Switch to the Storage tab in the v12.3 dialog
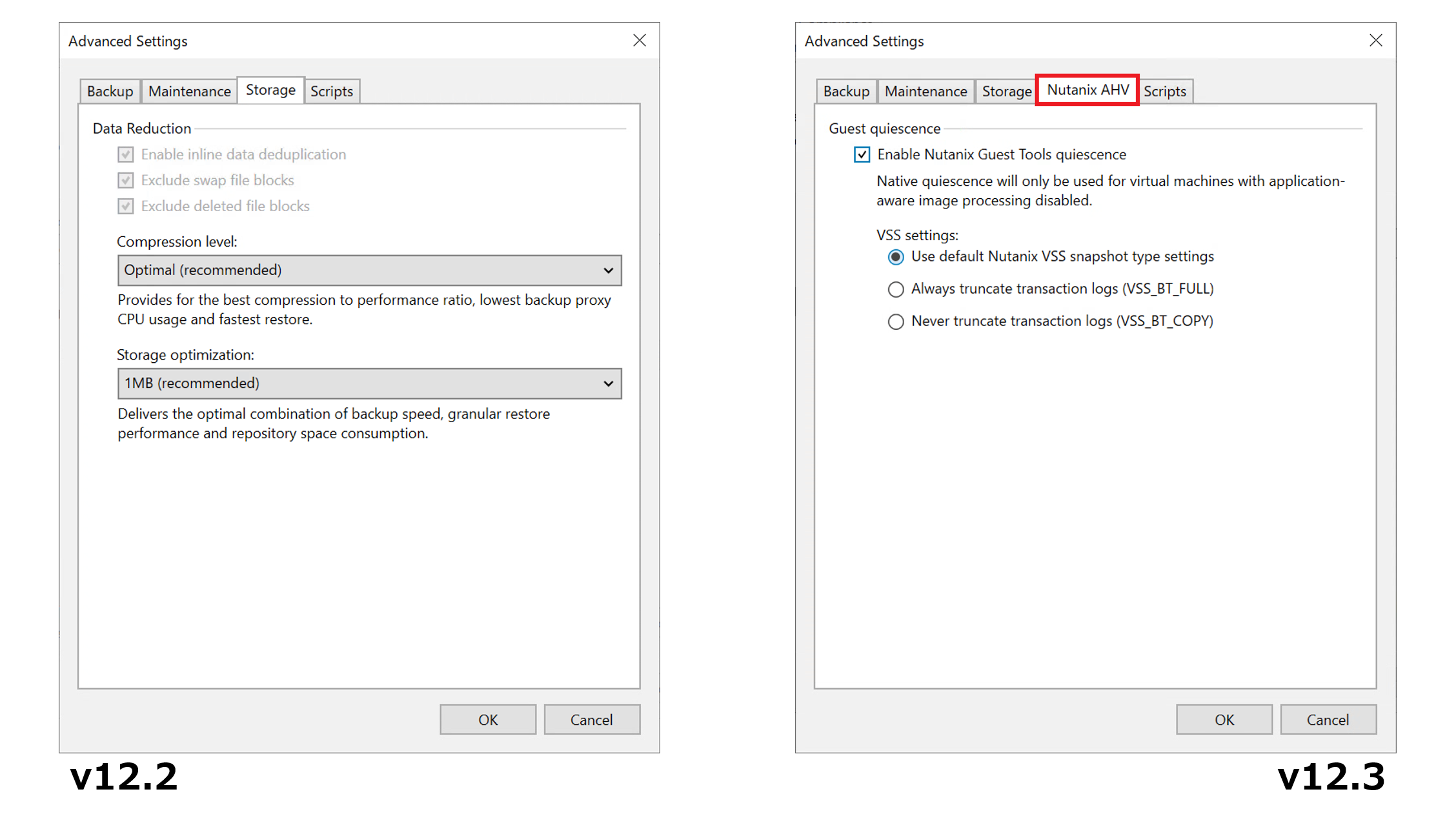This screenshot has width=1456, height=816. tap(1007, 91)
